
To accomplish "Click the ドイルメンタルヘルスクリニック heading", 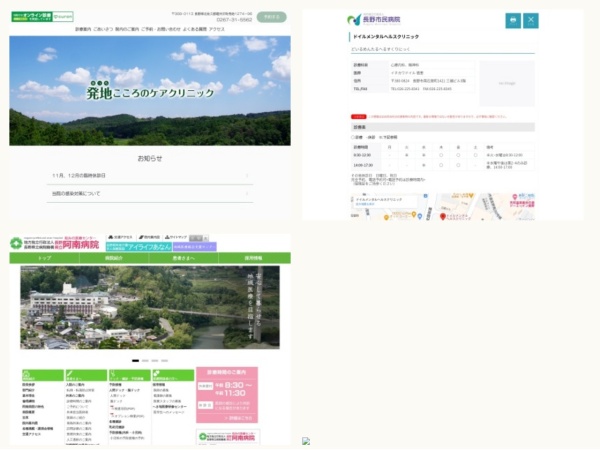I will pyautogui.click(x=386, y=37).
